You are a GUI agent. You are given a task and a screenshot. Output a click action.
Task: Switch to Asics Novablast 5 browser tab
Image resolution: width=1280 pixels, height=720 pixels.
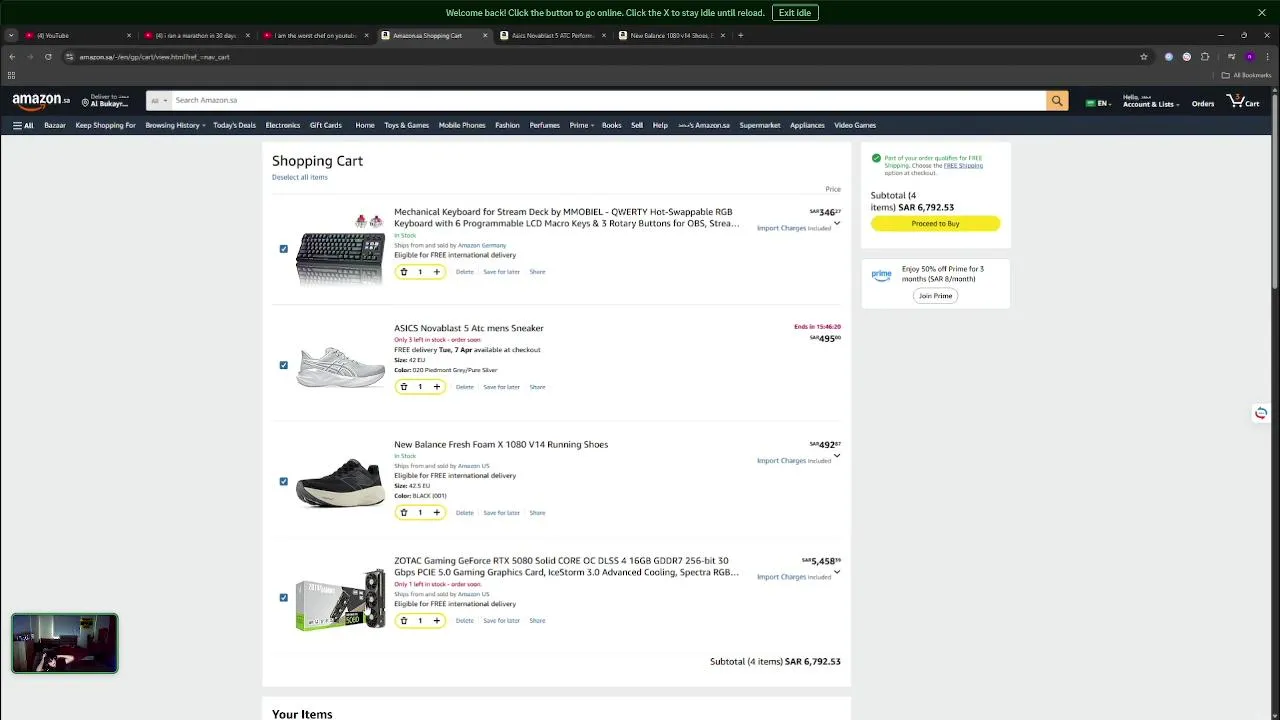pyautogui.click(x=553, y=35)
